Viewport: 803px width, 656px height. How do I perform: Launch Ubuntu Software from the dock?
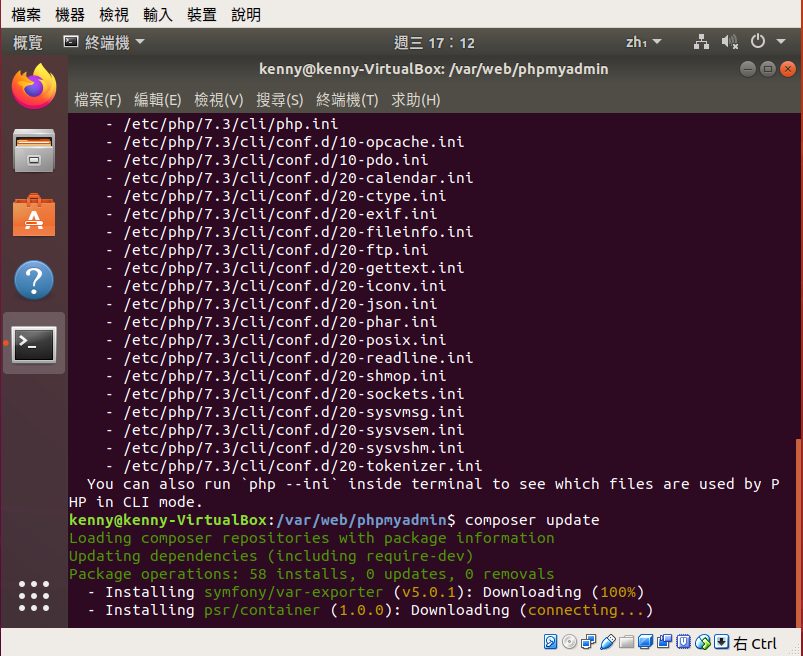(x=34, y=215)
